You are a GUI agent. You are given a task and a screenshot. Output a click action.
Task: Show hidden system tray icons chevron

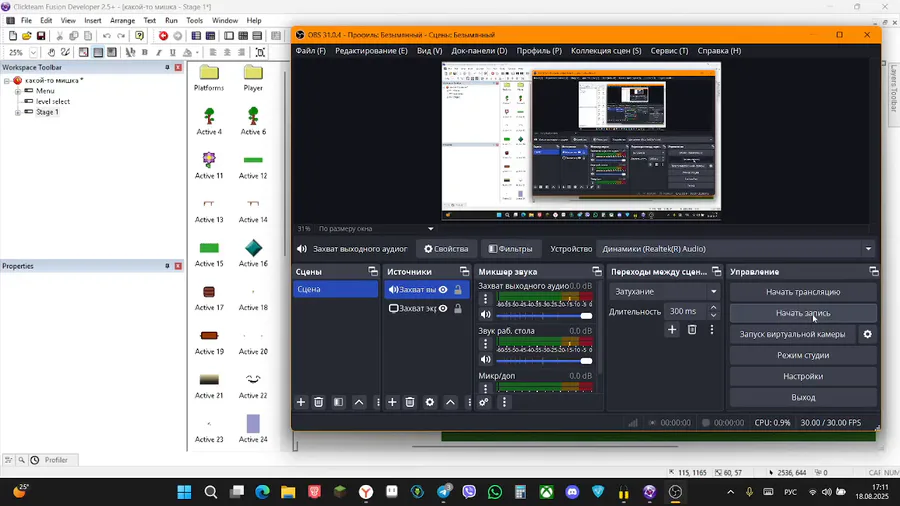pyautogui.click(x=730, y=492)
